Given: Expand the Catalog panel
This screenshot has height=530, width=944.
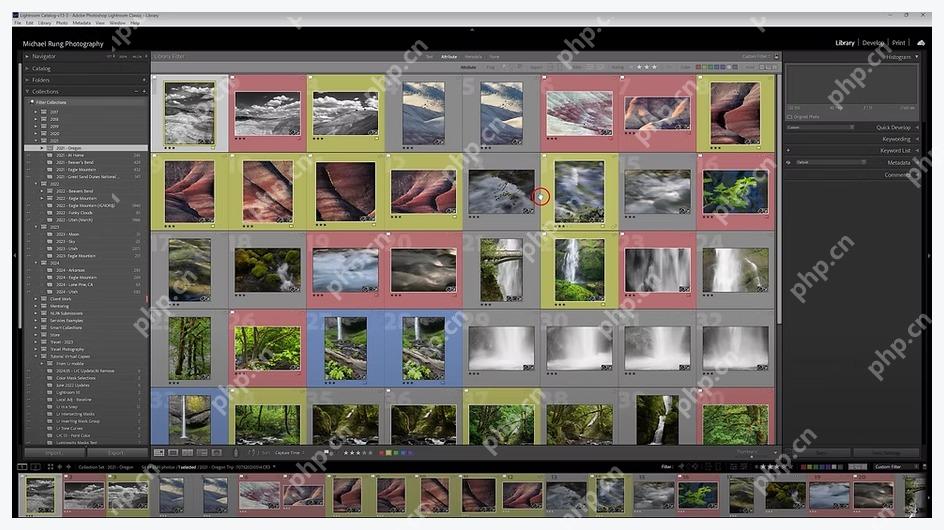Looking at the screenshot, I should pyautogui.click(x=27, y=69).
